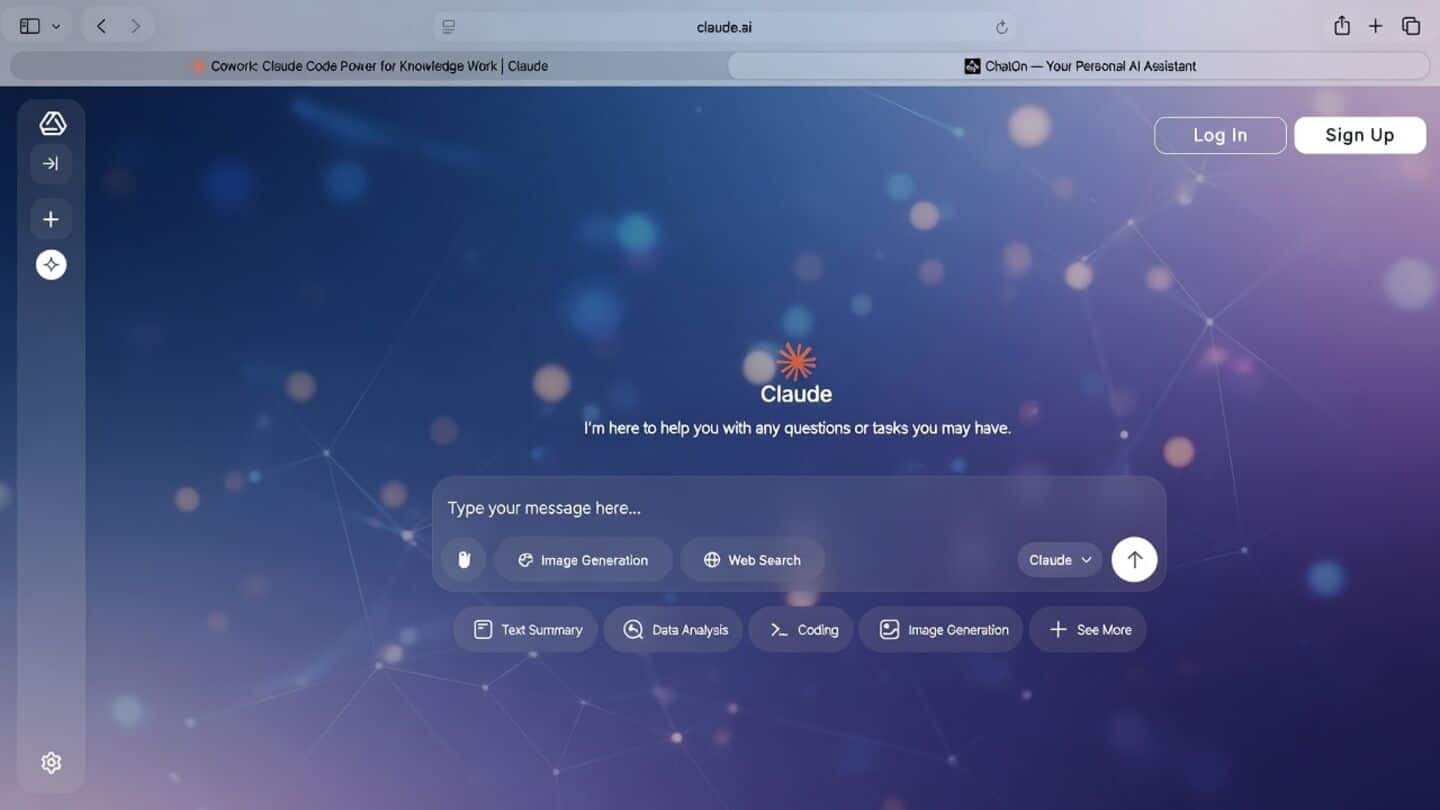Open settings via the sidebar gear icon

(51, 763)
